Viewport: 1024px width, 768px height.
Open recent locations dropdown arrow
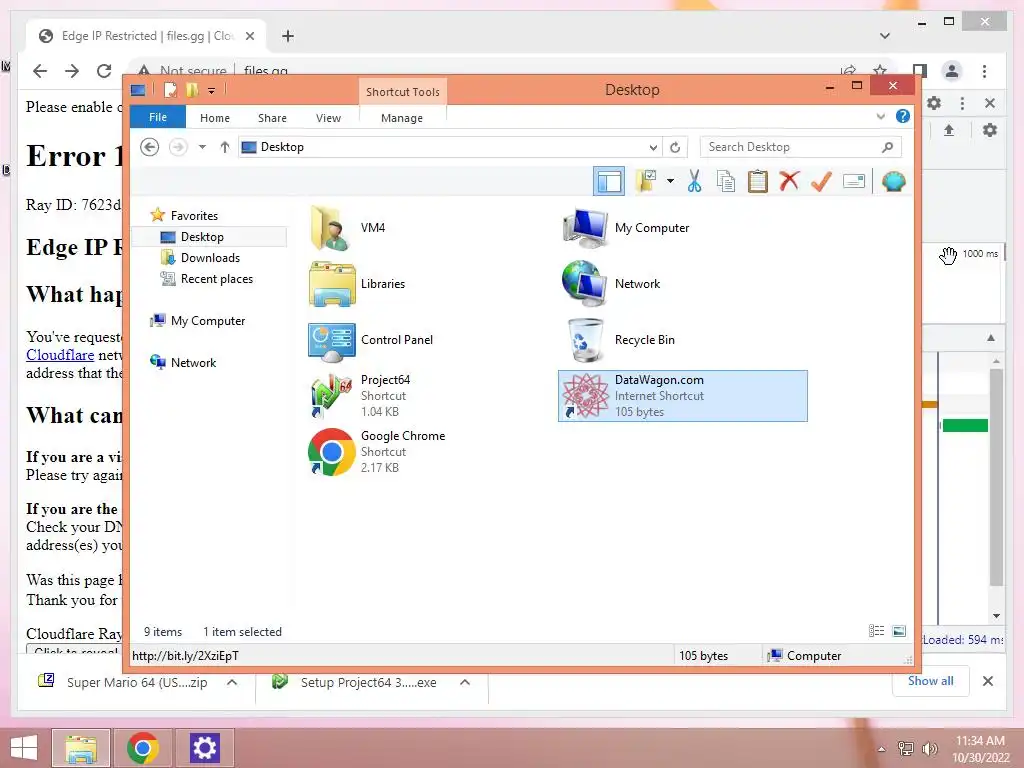coord(202,147)
